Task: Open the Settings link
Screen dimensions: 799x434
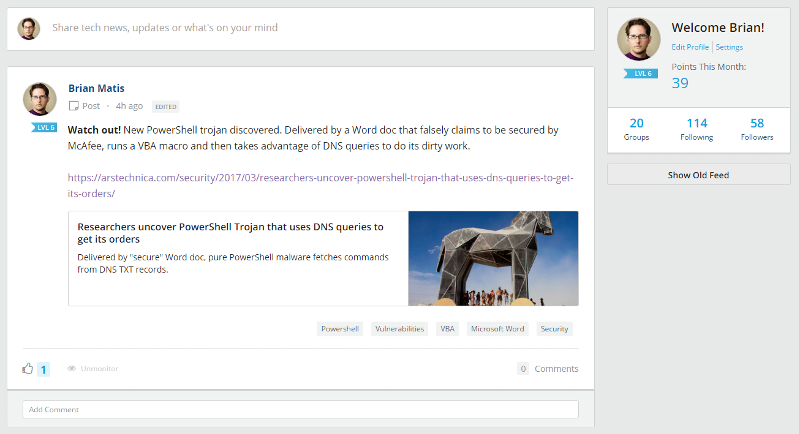Action: click(x=729, y=47)
